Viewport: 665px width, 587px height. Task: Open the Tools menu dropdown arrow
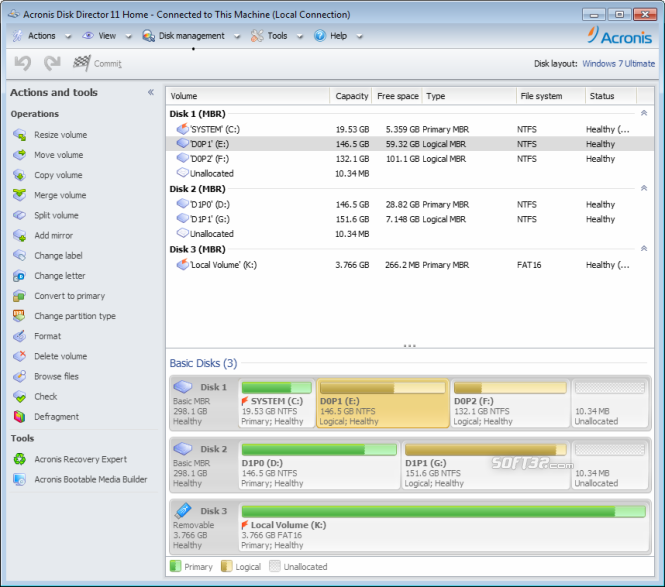pyautogui.click(x=300, y=36)
